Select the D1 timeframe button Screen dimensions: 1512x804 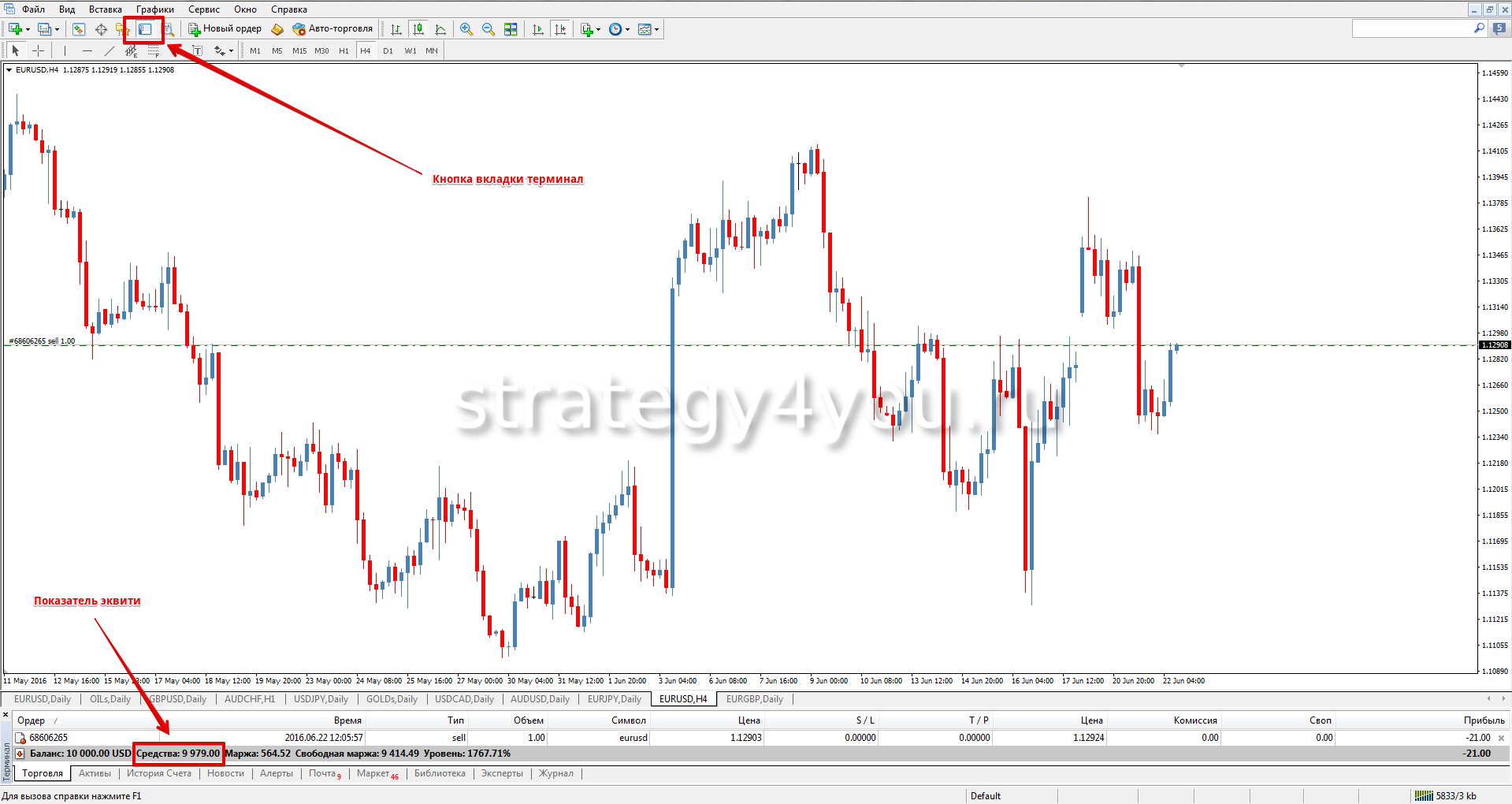[388, 50]
